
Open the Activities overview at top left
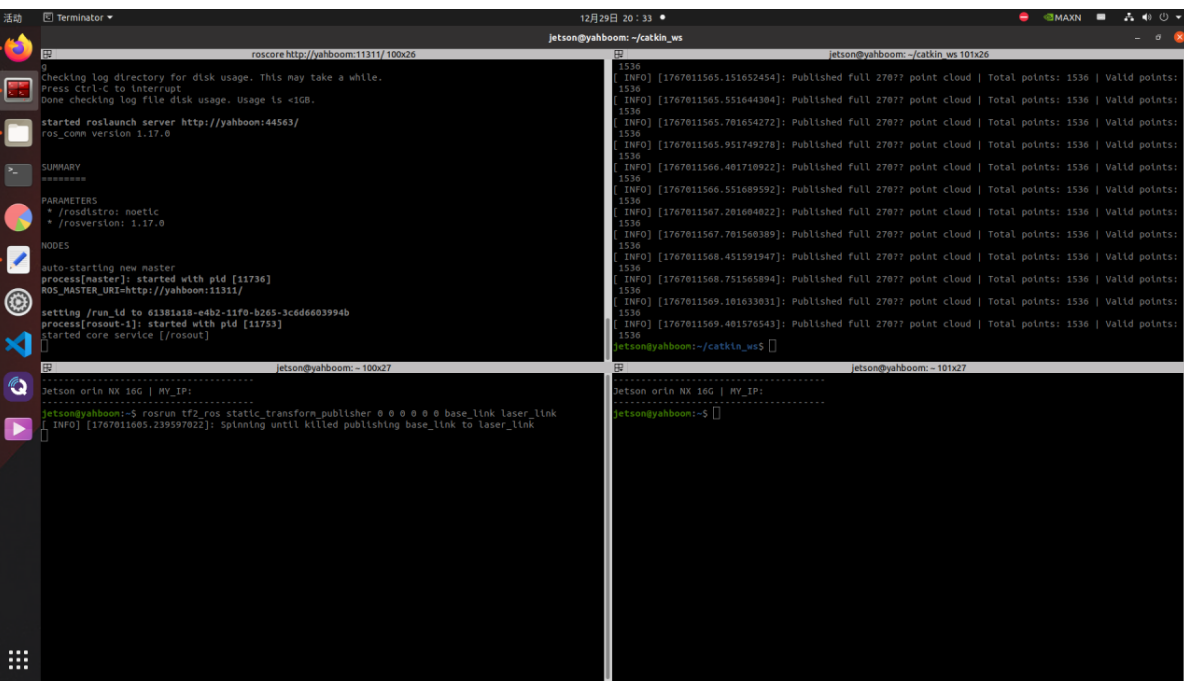tap(13, 17)
